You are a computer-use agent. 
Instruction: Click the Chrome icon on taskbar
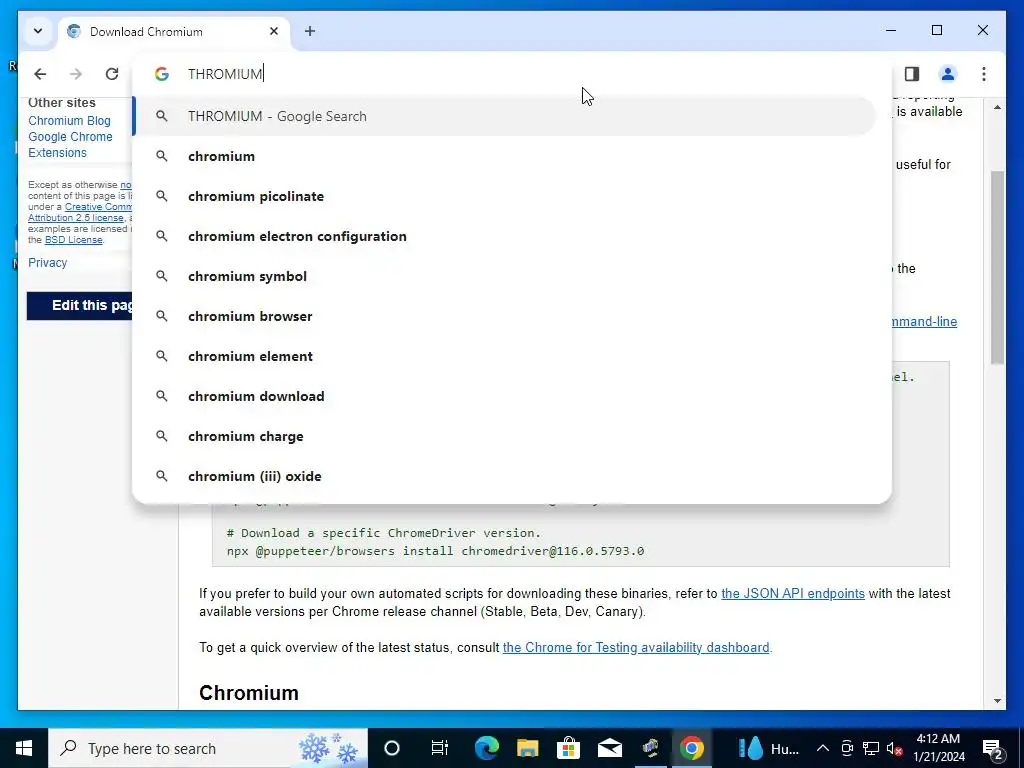click(692, 748)
